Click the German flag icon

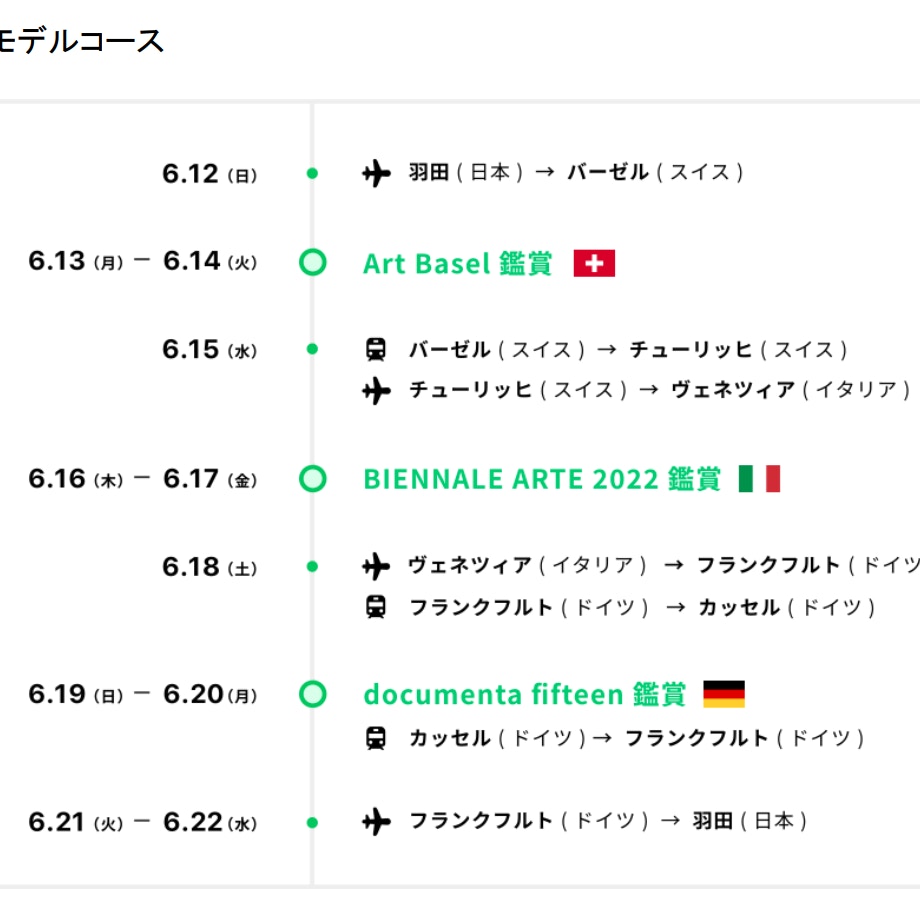pos(724,694)
